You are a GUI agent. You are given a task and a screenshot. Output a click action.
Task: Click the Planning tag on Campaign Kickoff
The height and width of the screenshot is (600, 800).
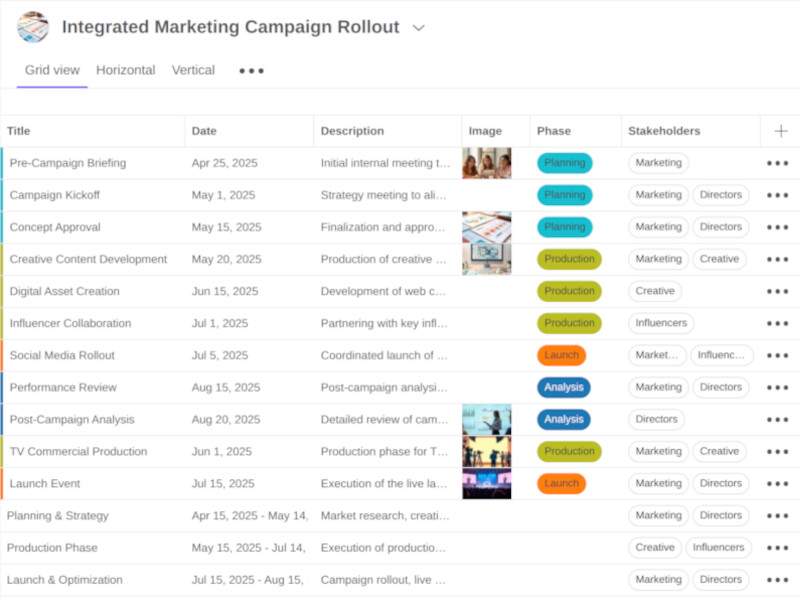click(x=564, y=195)
